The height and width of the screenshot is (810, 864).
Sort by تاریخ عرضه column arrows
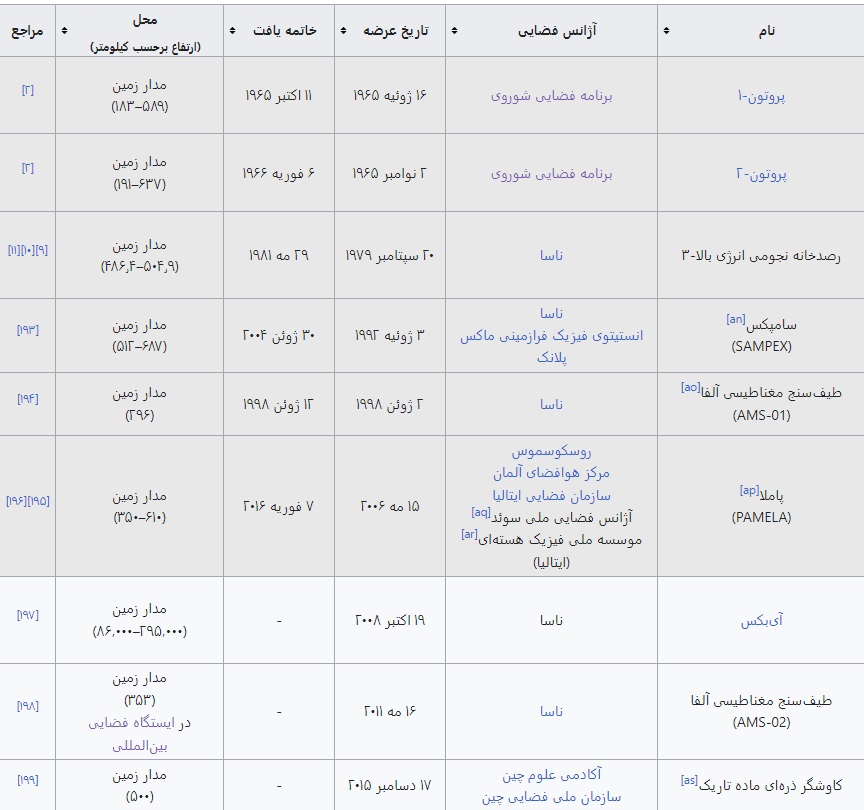click(x=343, y=31)
